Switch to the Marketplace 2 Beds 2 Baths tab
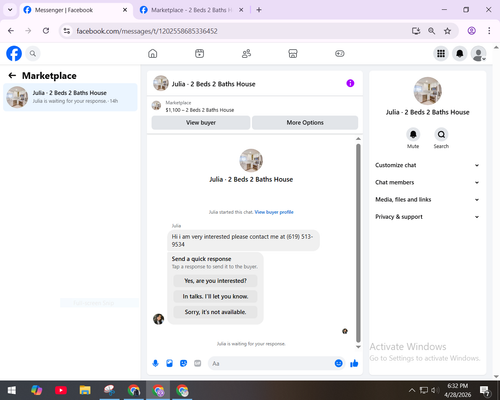The height and width of the screenshot is (400, 500). 192,10
